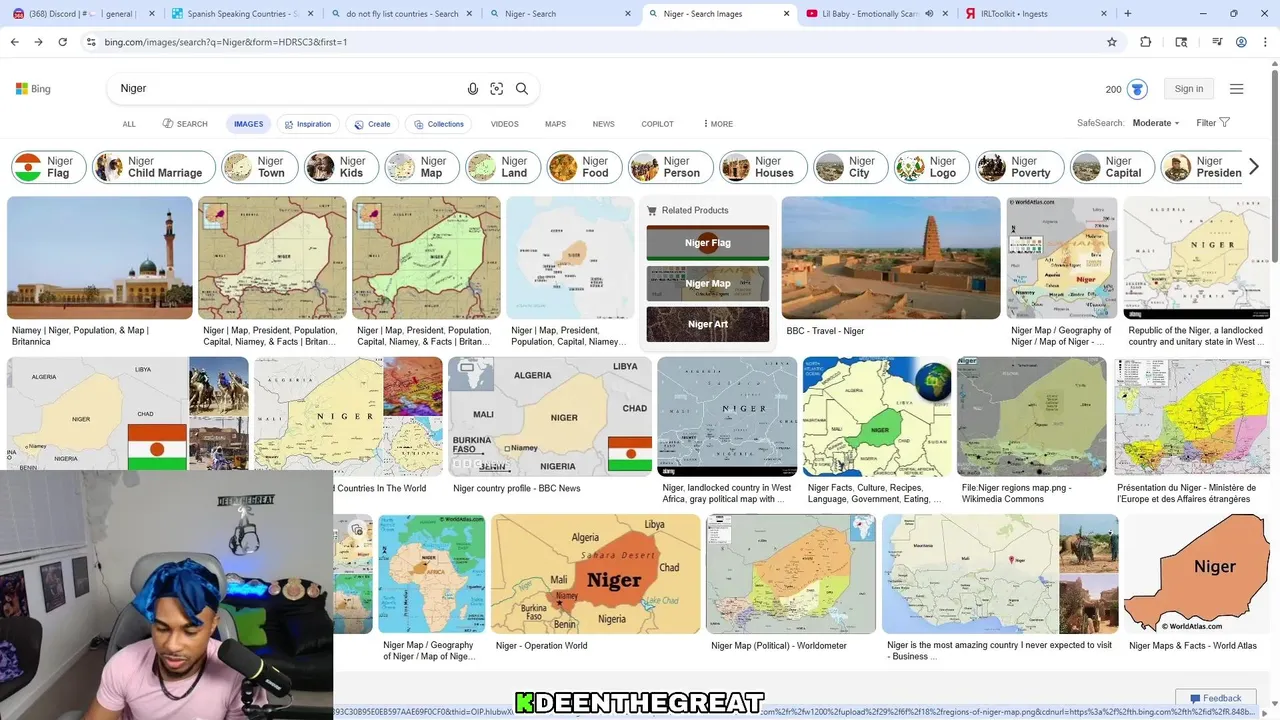Open 'Niger country profile - BBC News' link
1280x720 pixels.
pyautogui.click(x=517, y=488)
